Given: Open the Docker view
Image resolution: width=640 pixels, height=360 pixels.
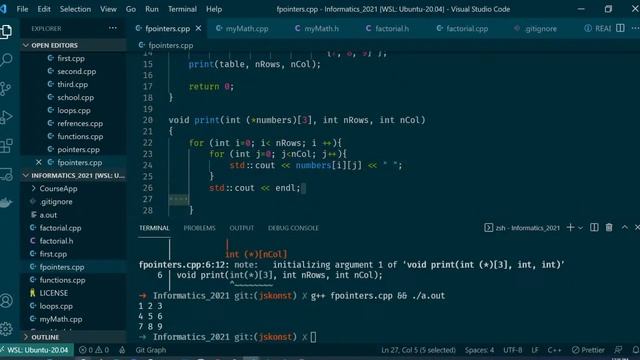Looking at the screenshot, I should [x=7, y=202].
